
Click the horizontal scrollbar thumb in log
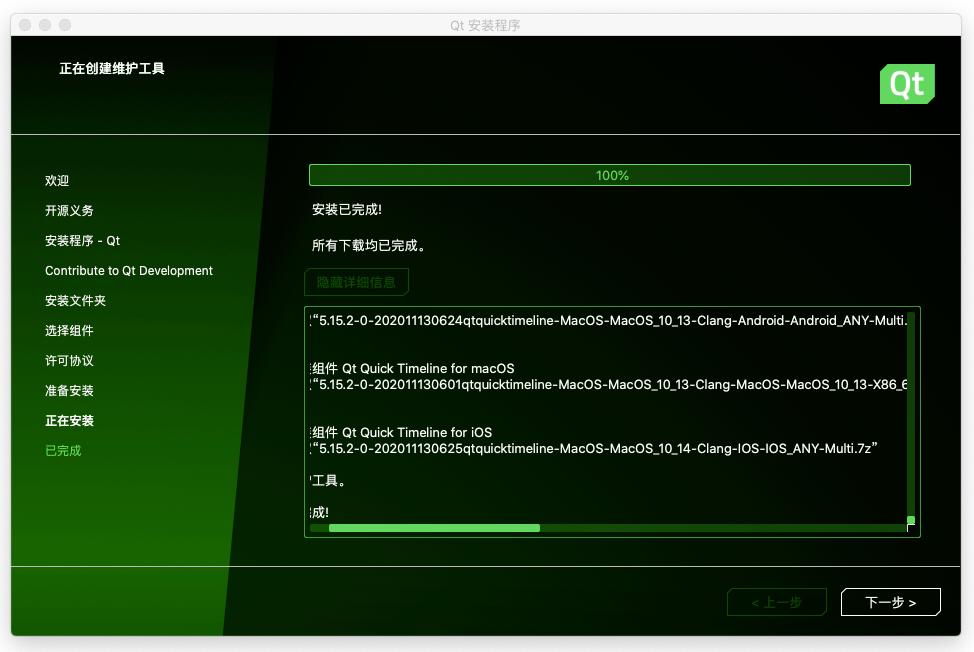click(x=434, y=528)
